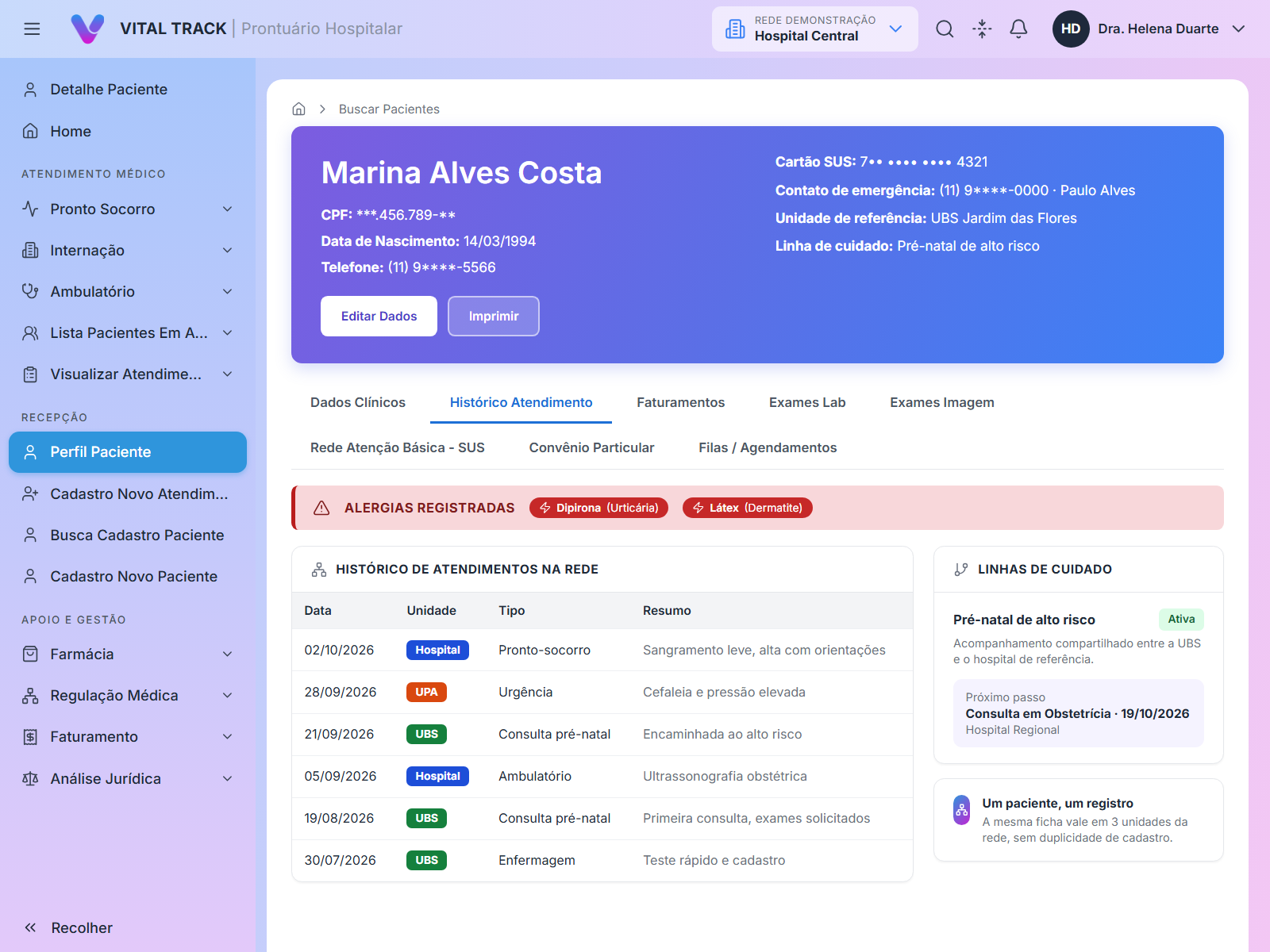Click the Busca Cadastro Paciente person icon
1270x952 pixels.
point(30,535)
